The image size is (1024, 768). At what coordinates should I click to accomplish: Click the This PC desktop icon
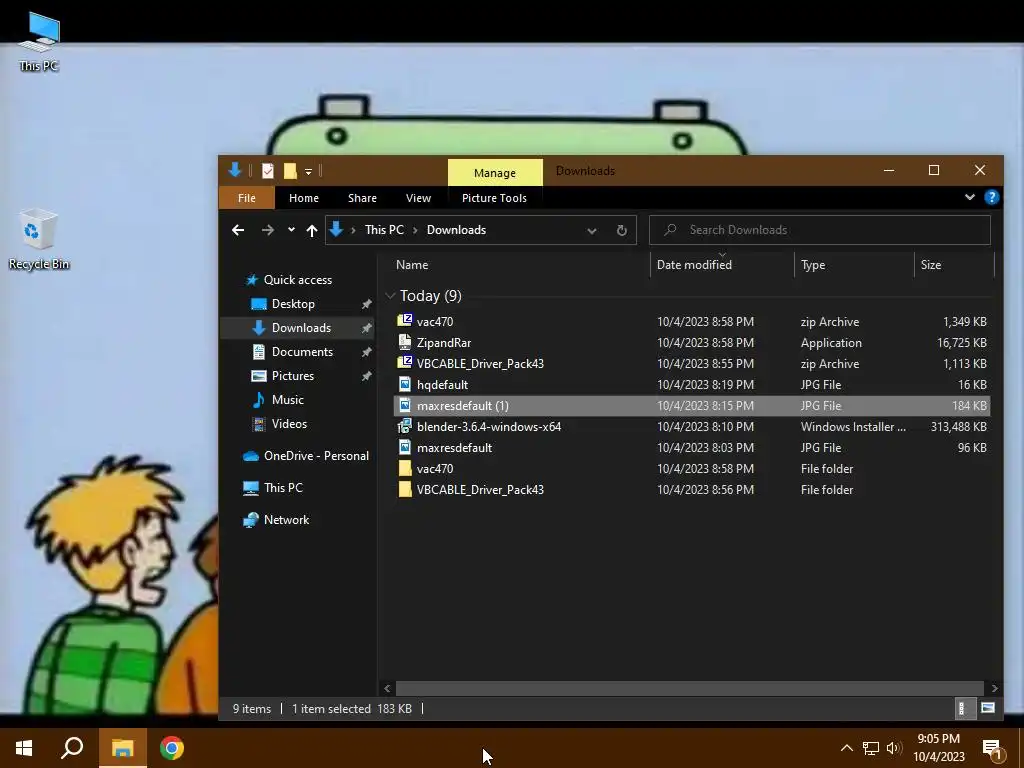(x=39, y=42)
